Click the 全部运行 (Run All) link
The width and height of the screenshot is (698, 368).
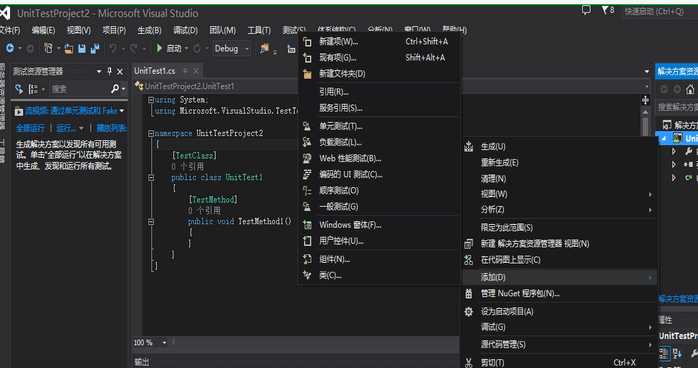(x=30, y=129)
